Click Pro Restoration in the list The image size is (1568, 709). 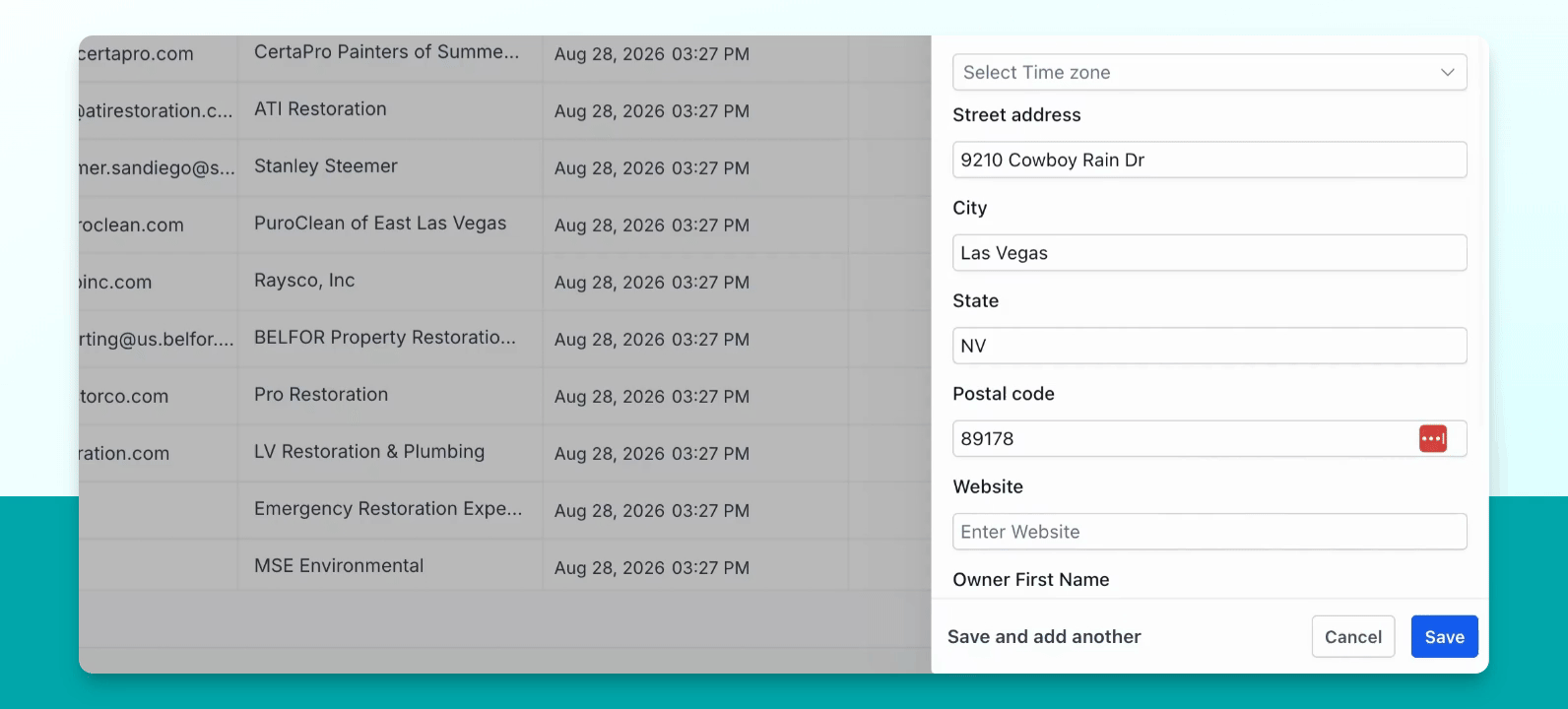point(321,395)
